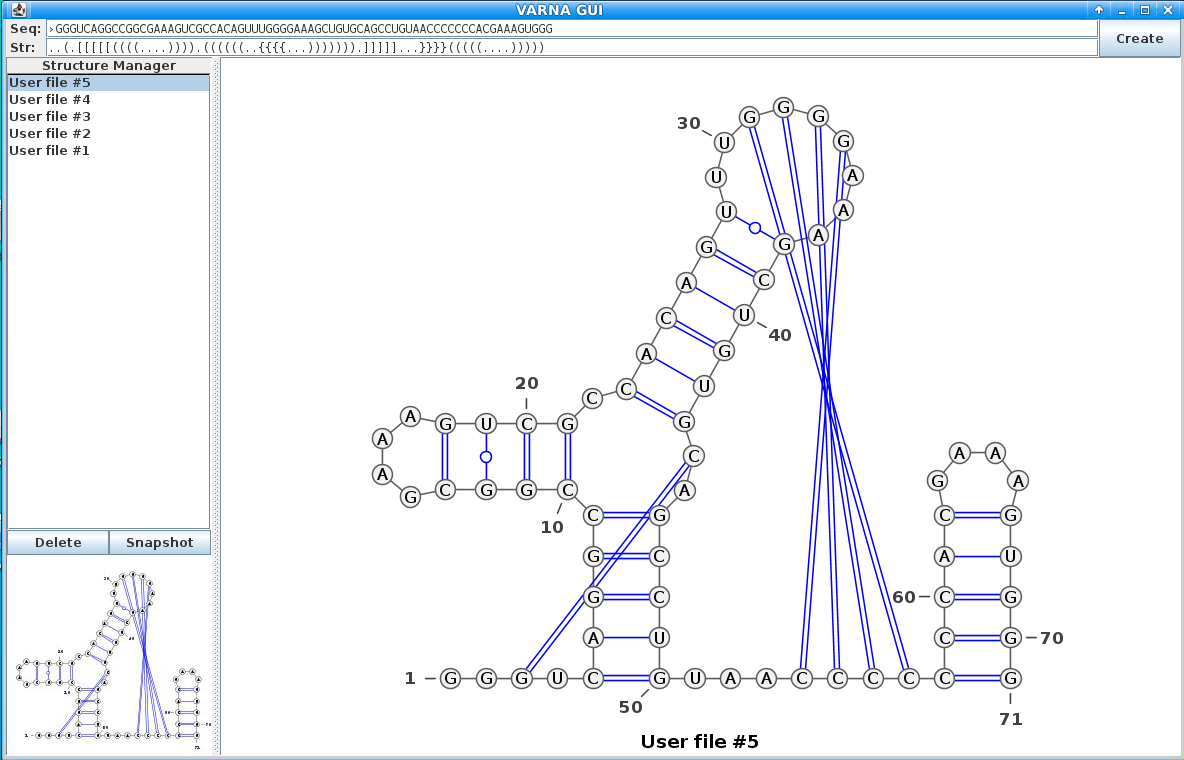Click the C nucleotide labeled 60
This screenshot has height=760, width=1184.
(x=944, y=597)
